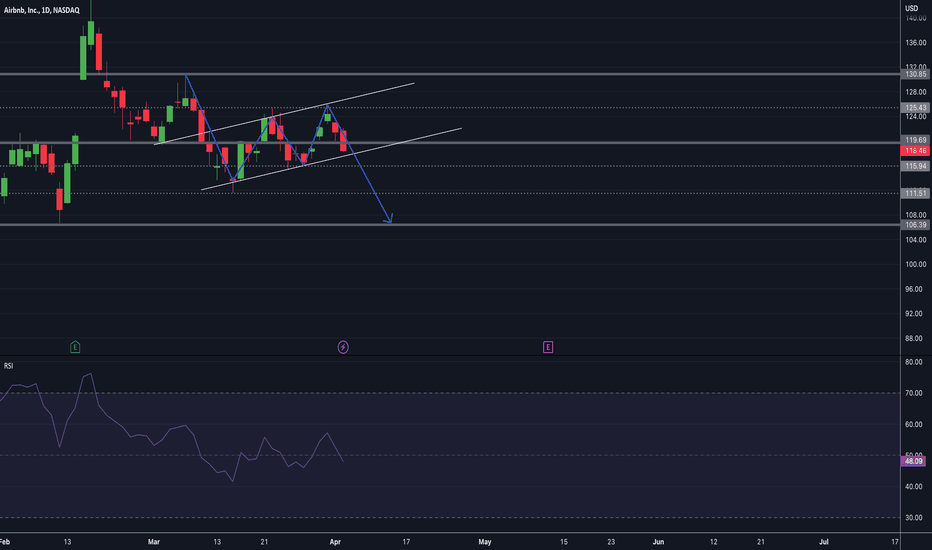Click the Mar date label on time axis
932x550 pixels.
coord(154,542)
